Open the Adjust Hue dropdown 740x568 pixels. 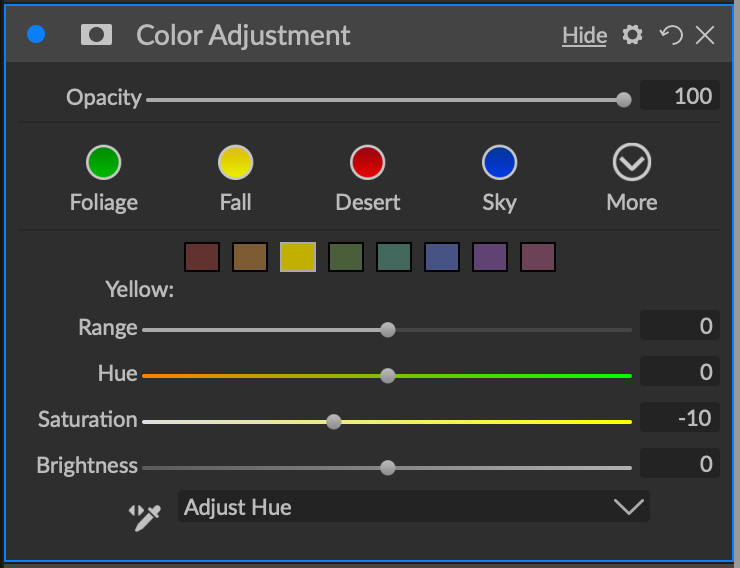413,507
